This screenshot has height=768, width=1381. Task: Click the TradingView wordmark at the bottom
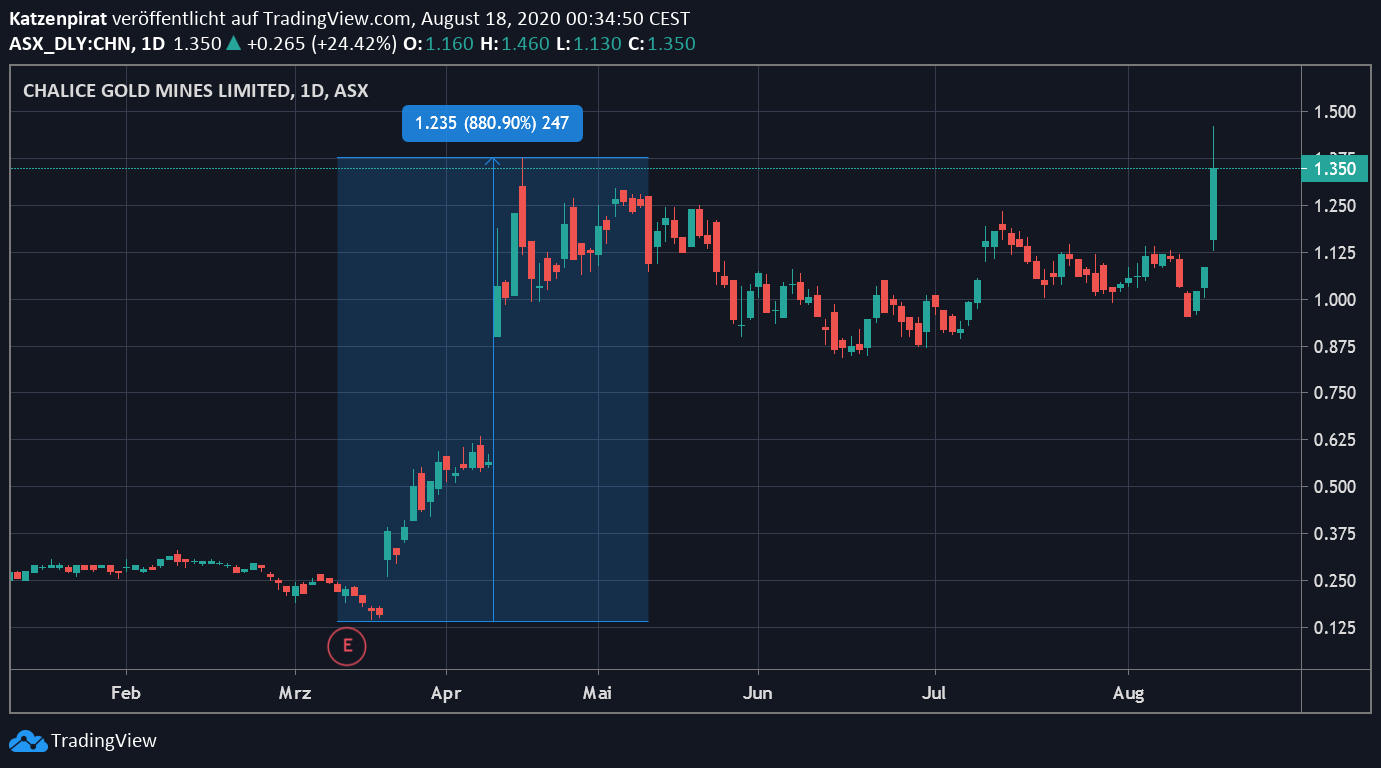(x=104, y=741)
